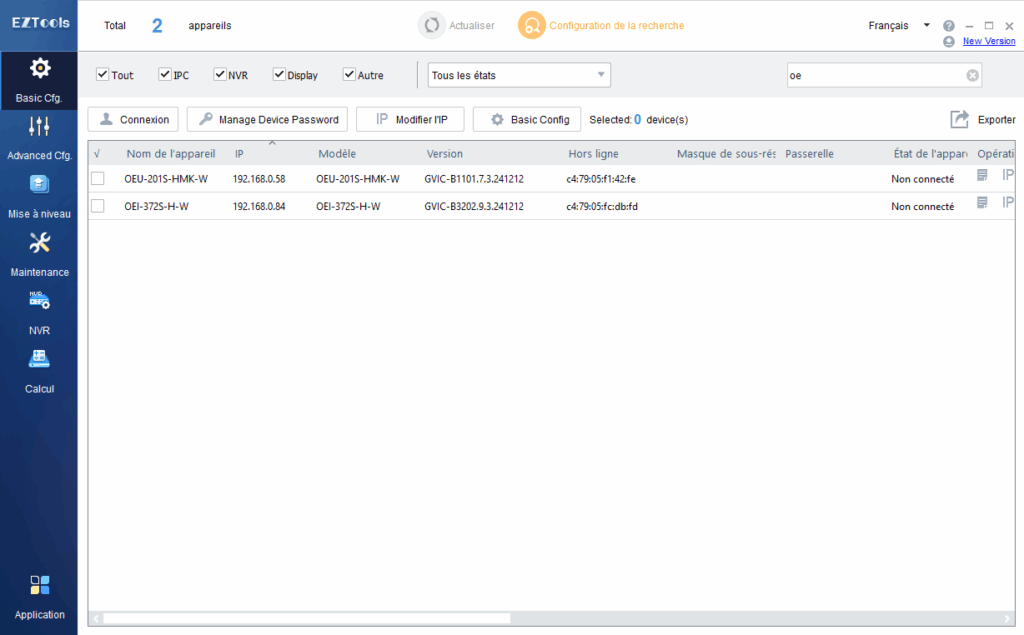Toggle the Display filter checkbox
Viewport: 1024px width, 635px height.
click(279, 74)
